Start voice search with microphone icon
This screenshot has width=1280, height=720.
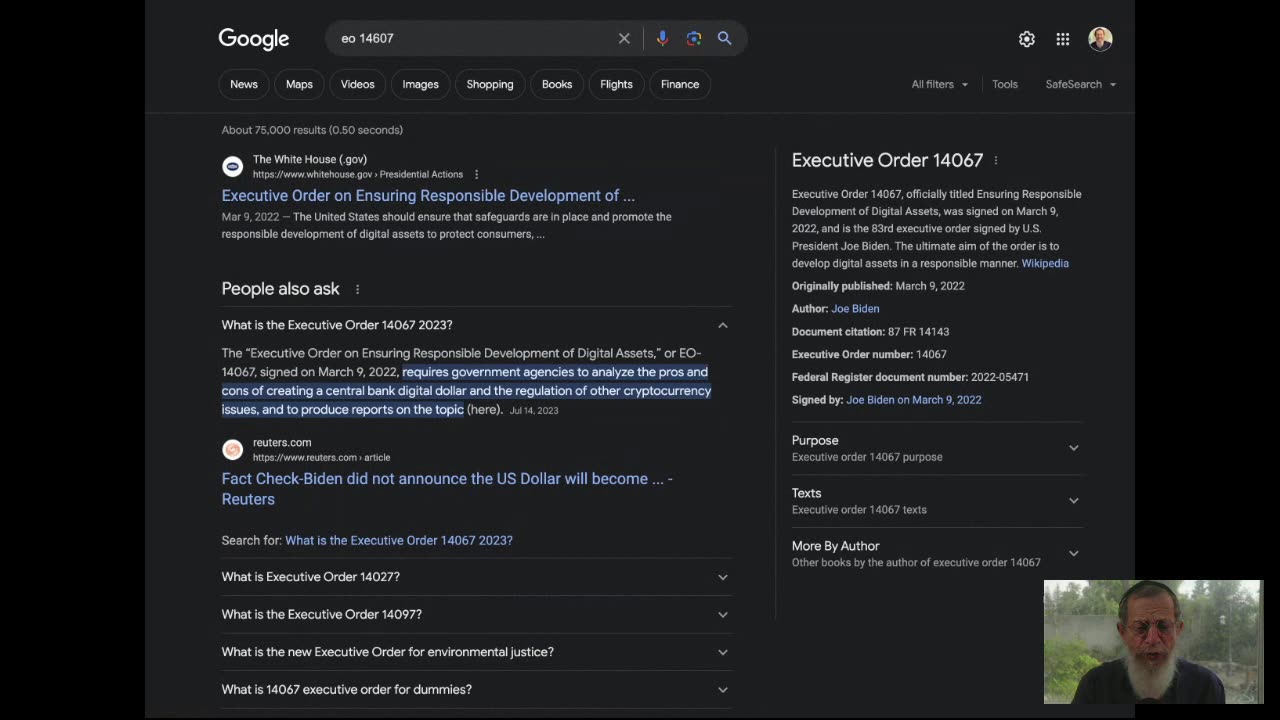click(x=662, y=38)
